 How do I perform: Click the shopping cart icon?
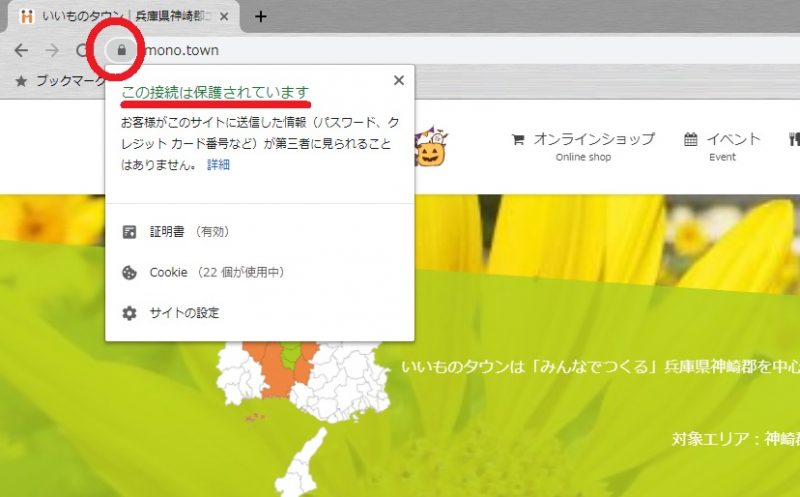click(x=517, y=139)
